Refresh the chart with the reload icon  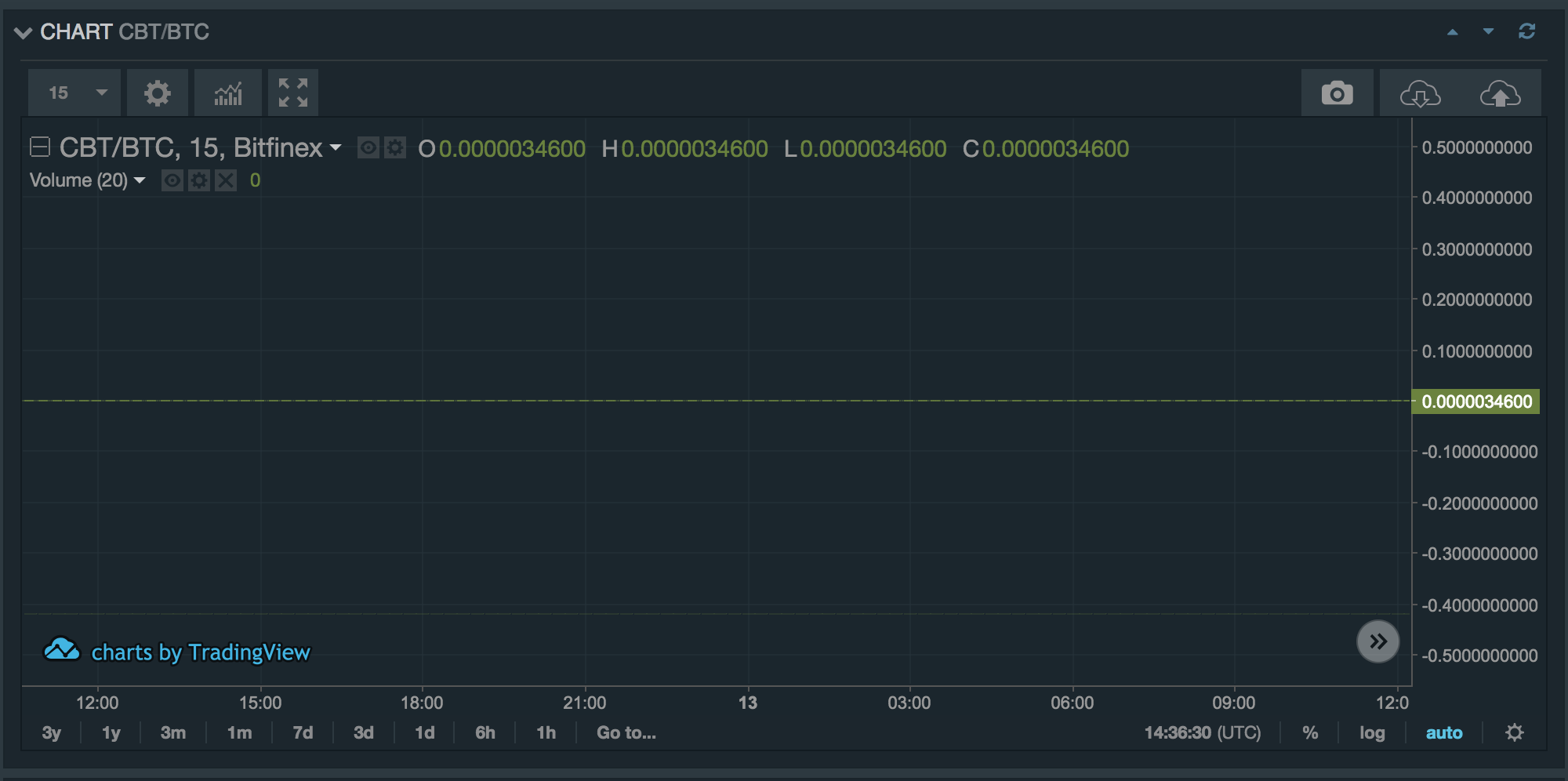pyautogui.click(x=1527, y=31)
